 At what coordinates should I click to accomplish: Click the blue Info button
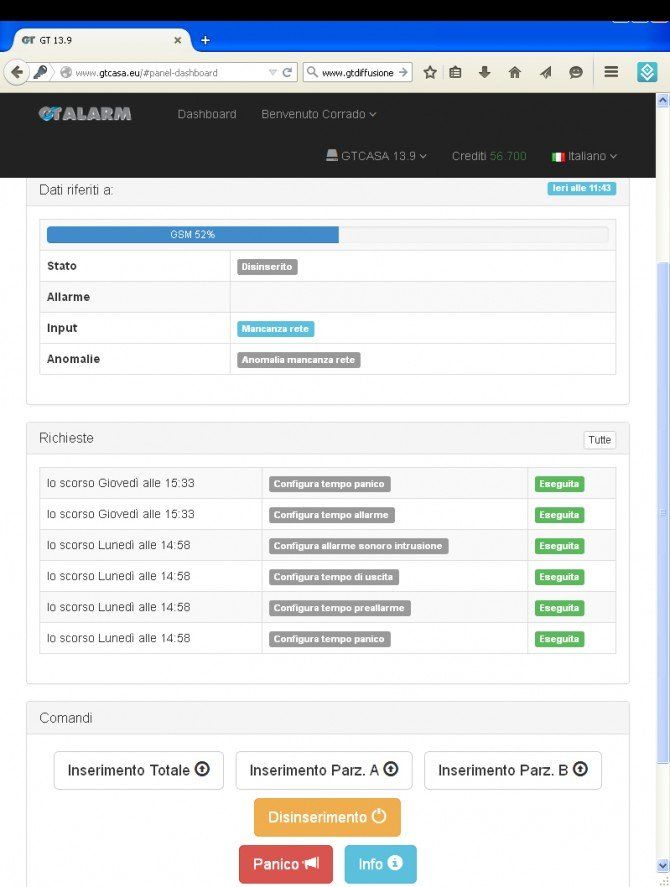pos(380,864)
